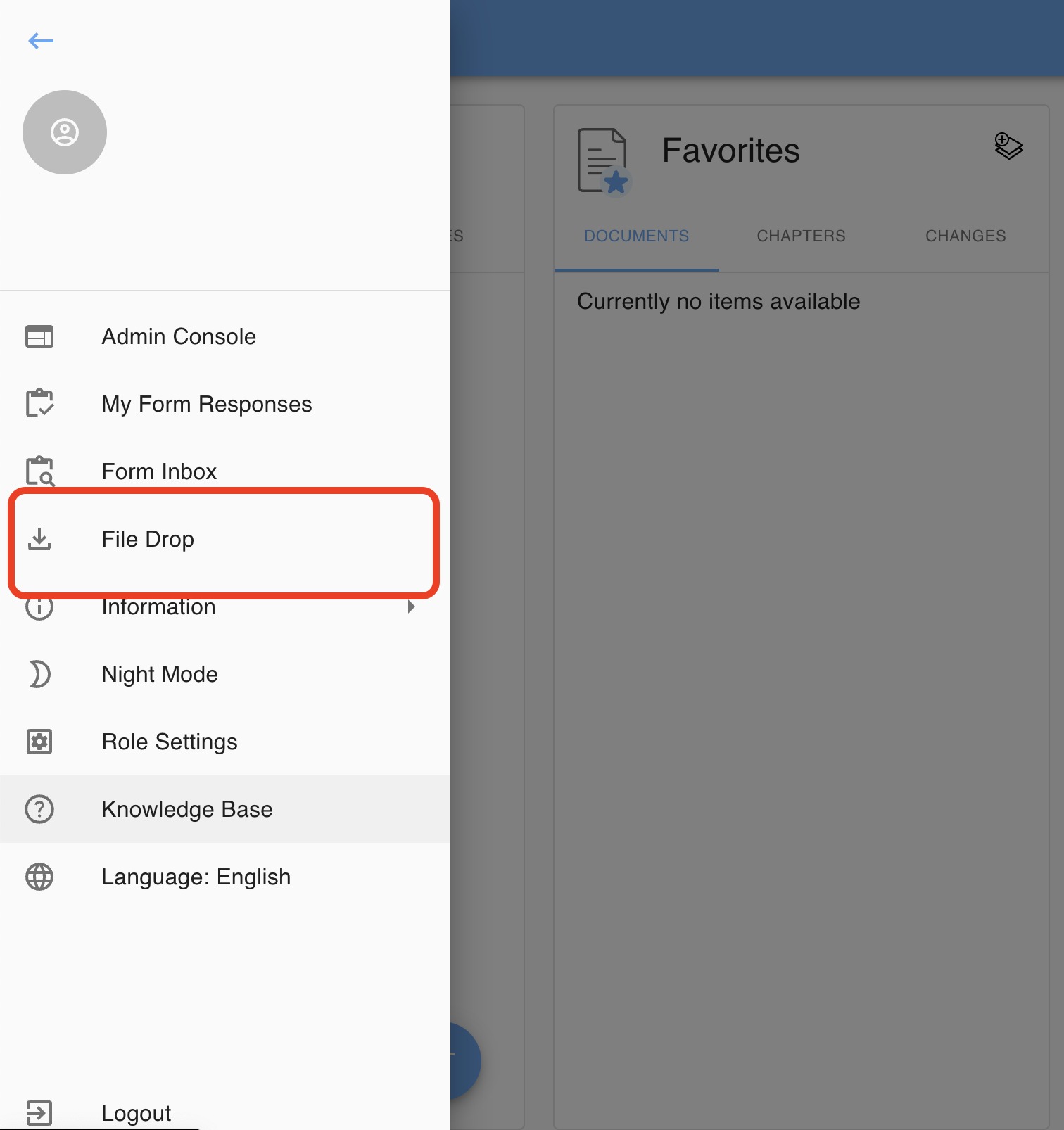Click the back arrow icon

pyautogui.click(x=41, y=41)
